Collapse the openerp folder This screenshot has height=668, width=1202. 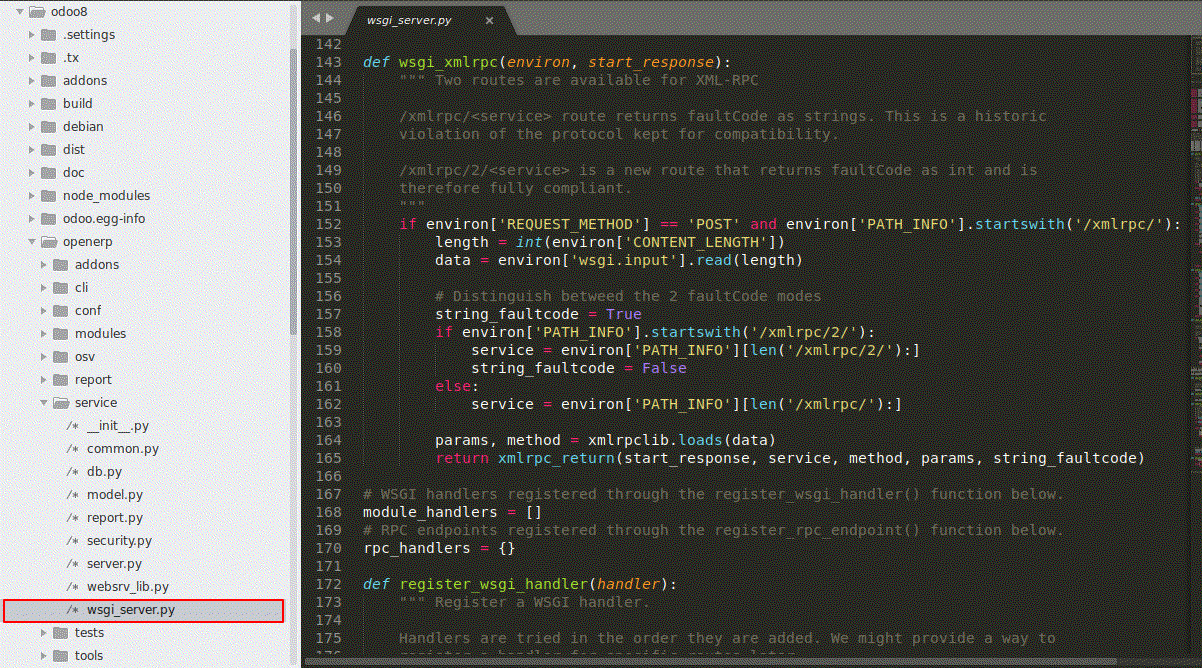[x=30, y=241]
